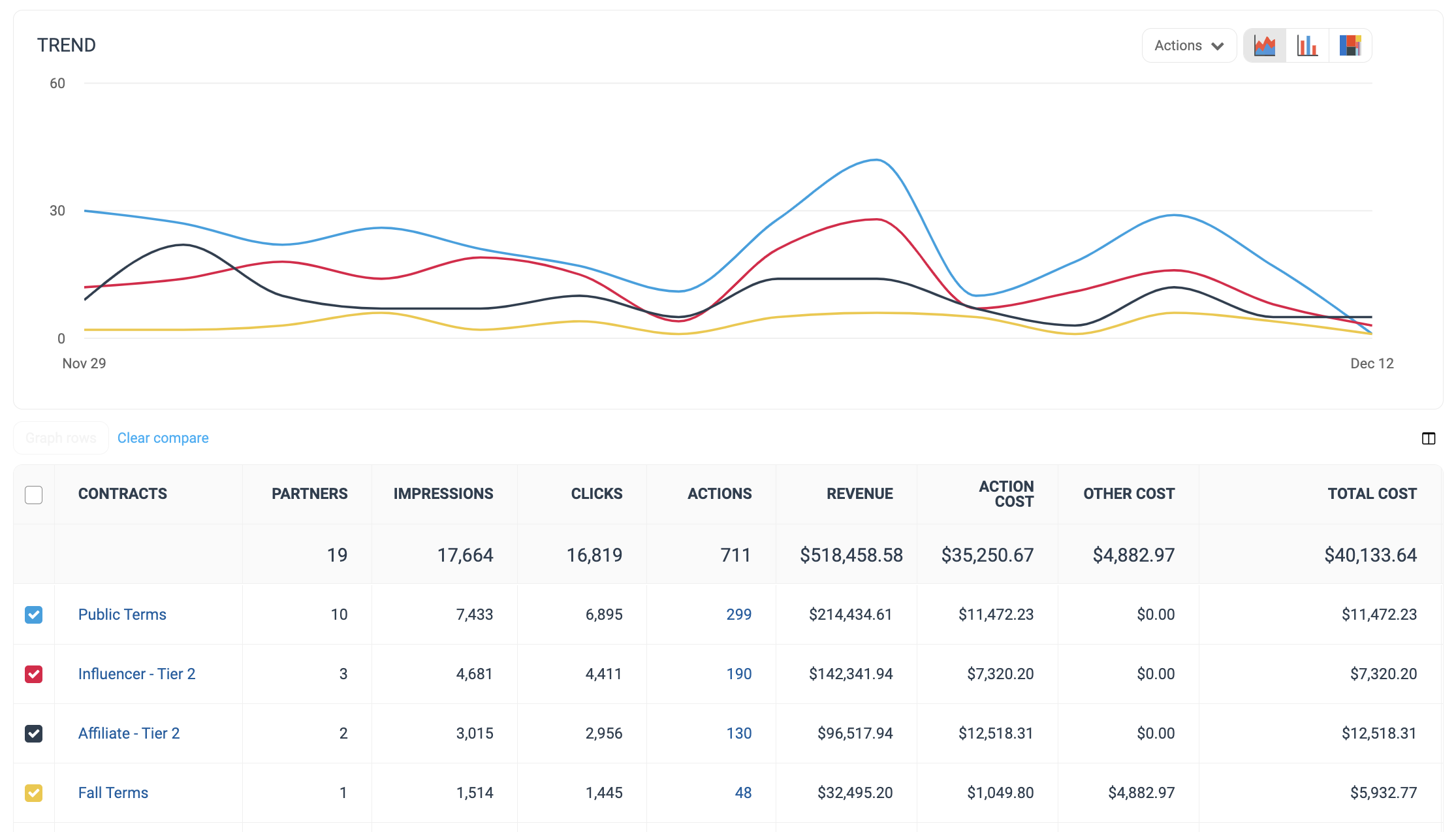Open the Fall Terms contract

coord(113,793)
